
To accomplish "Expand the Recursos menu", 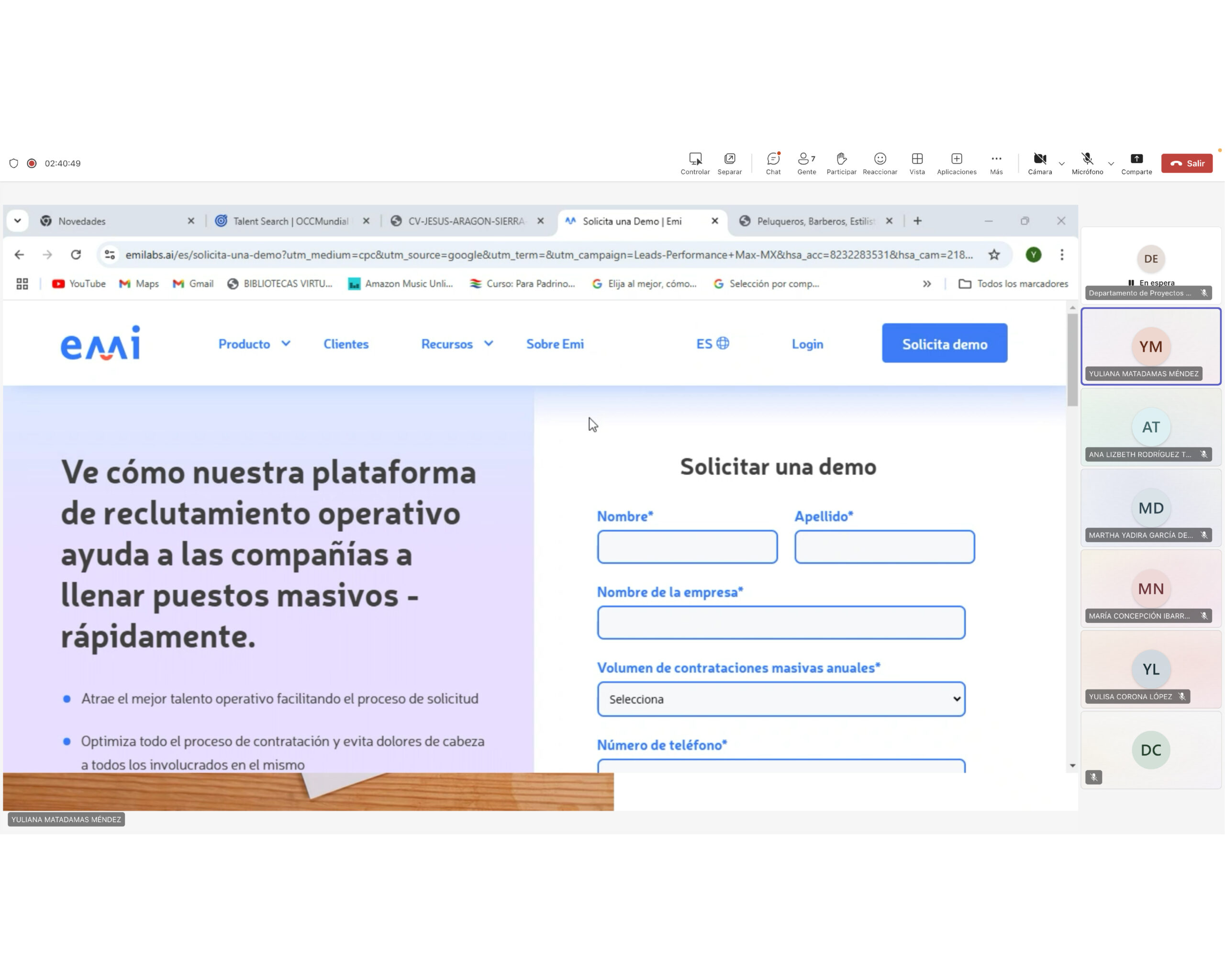I will point(457,344).
